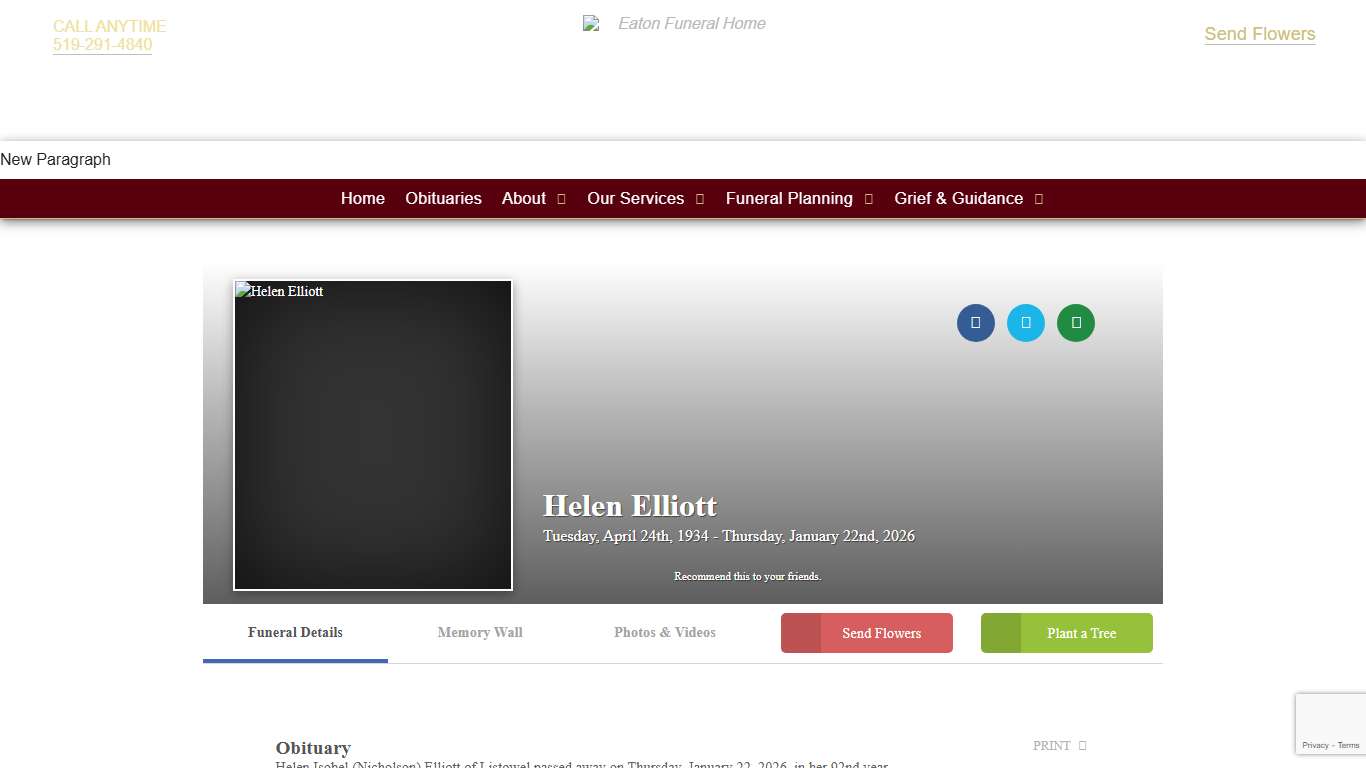Open the Eaton Funeral Home logo
1366x768 pixels.
point(675,23)
